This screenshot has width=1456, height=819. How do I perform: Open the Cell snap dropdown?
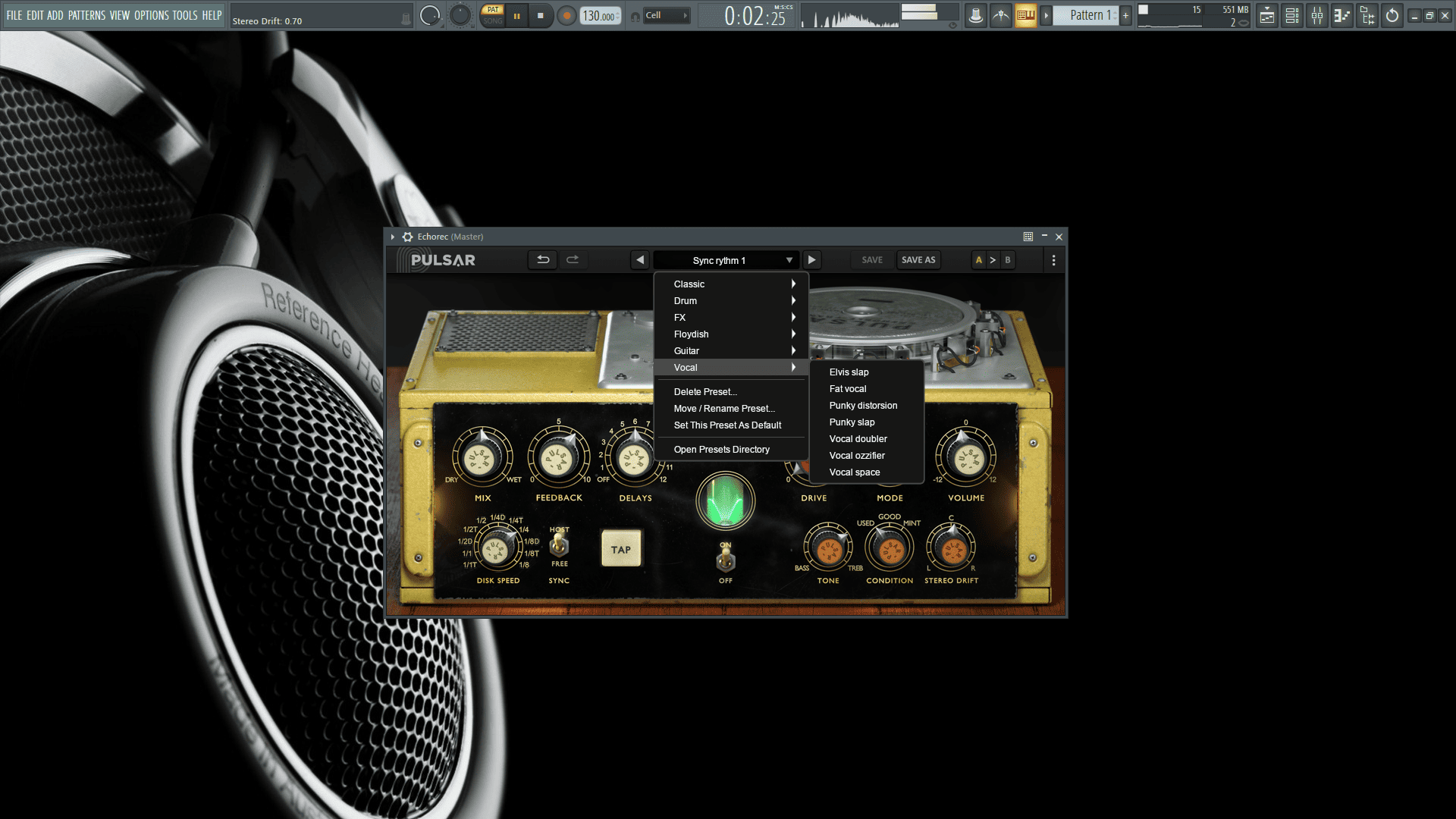(x=667, y=15)
